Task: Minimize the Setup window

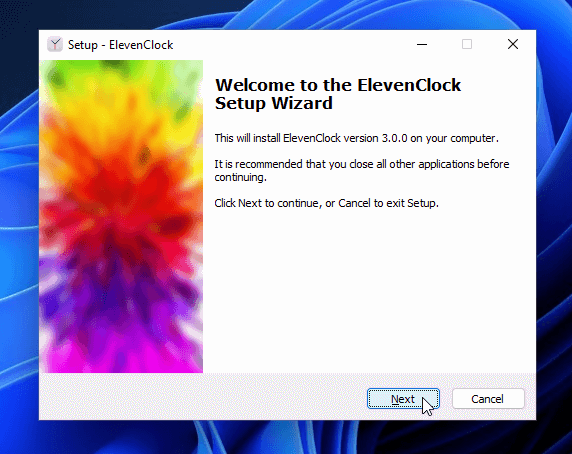Action: tap(422, 44)
